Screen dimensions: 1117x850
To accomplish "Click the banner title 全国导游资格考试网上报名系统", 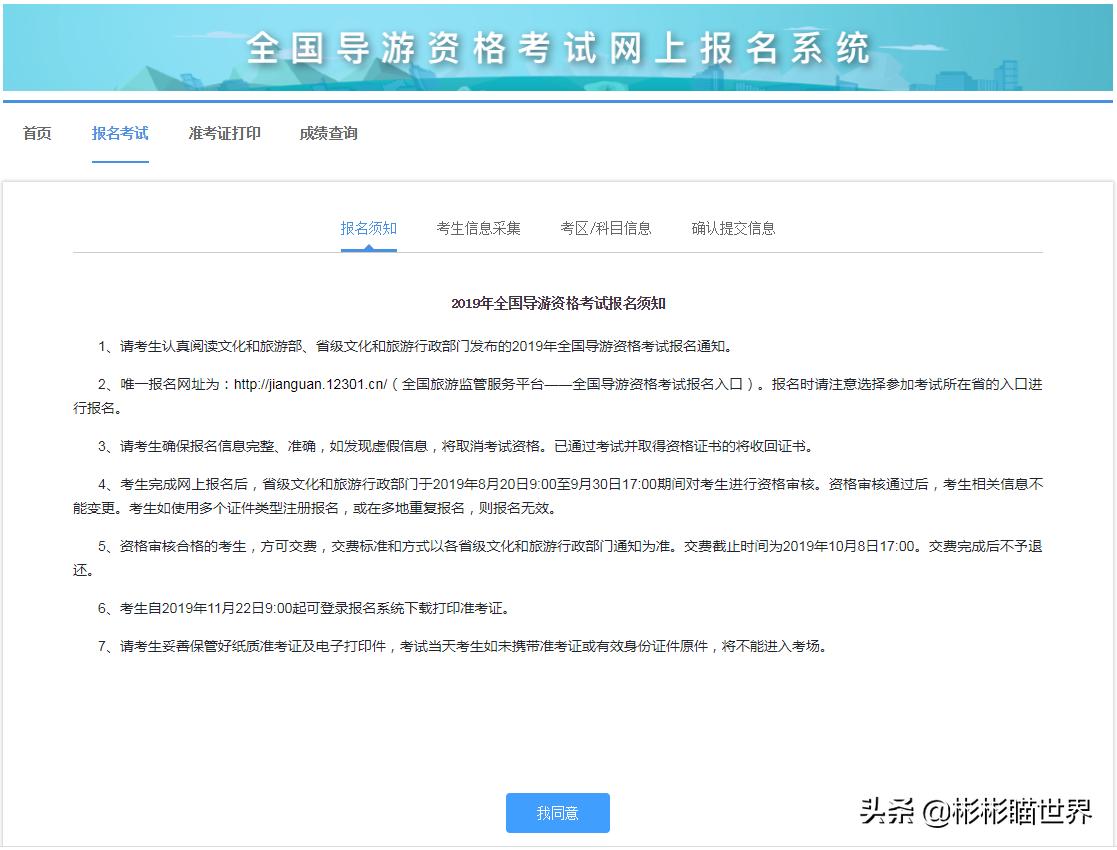I will pyautogui.click(x=558, y=47).
